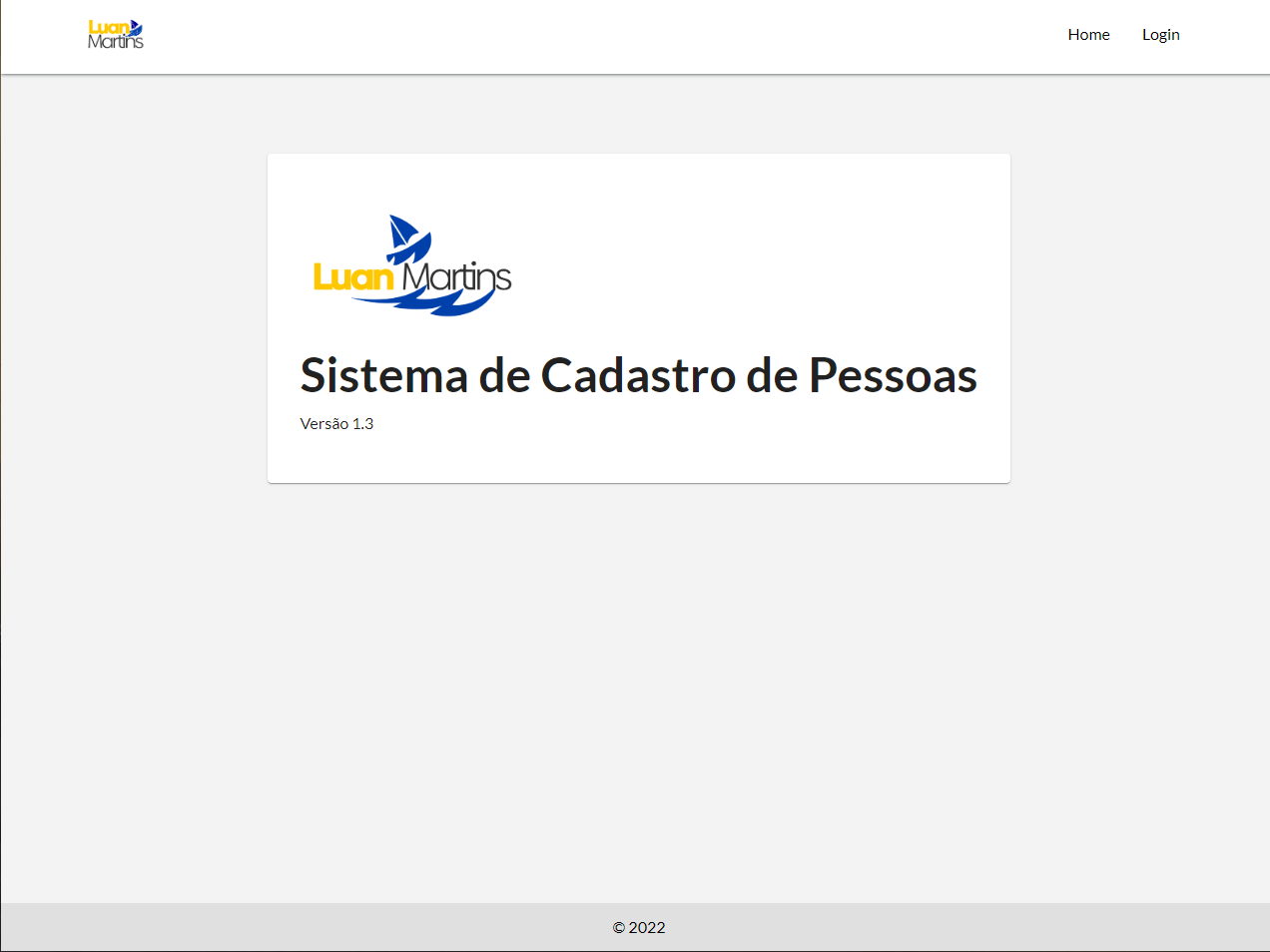The height and width of the screenshot is (952, 1270).
Task: Click the "Versão" label under the heading
Action: tap(323, 424)
